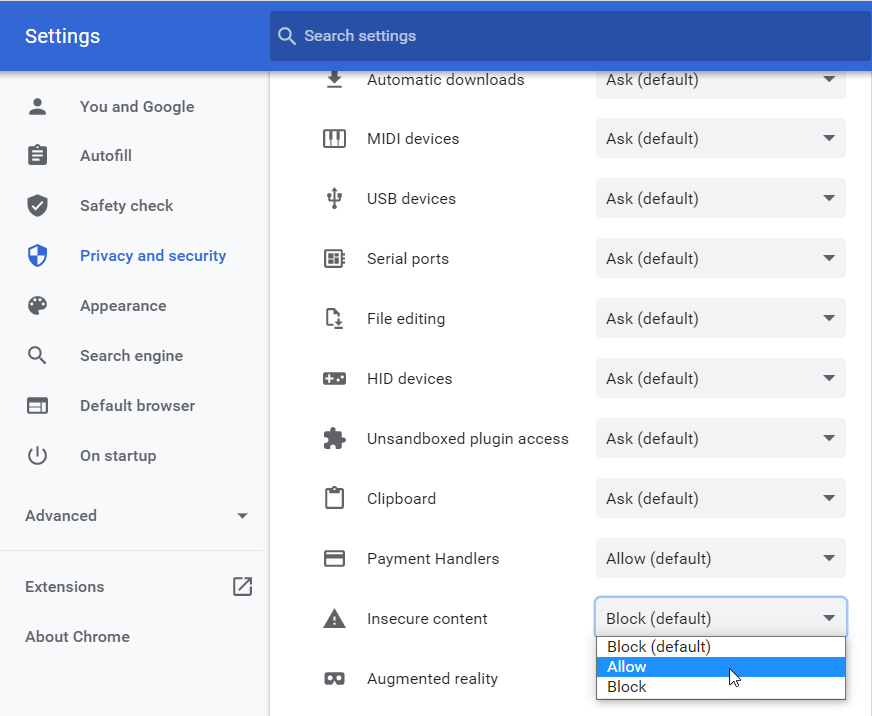Click the Default browser window icon
Screen dimensions: 872x716
pyautogui.click(x=37, y=406)
